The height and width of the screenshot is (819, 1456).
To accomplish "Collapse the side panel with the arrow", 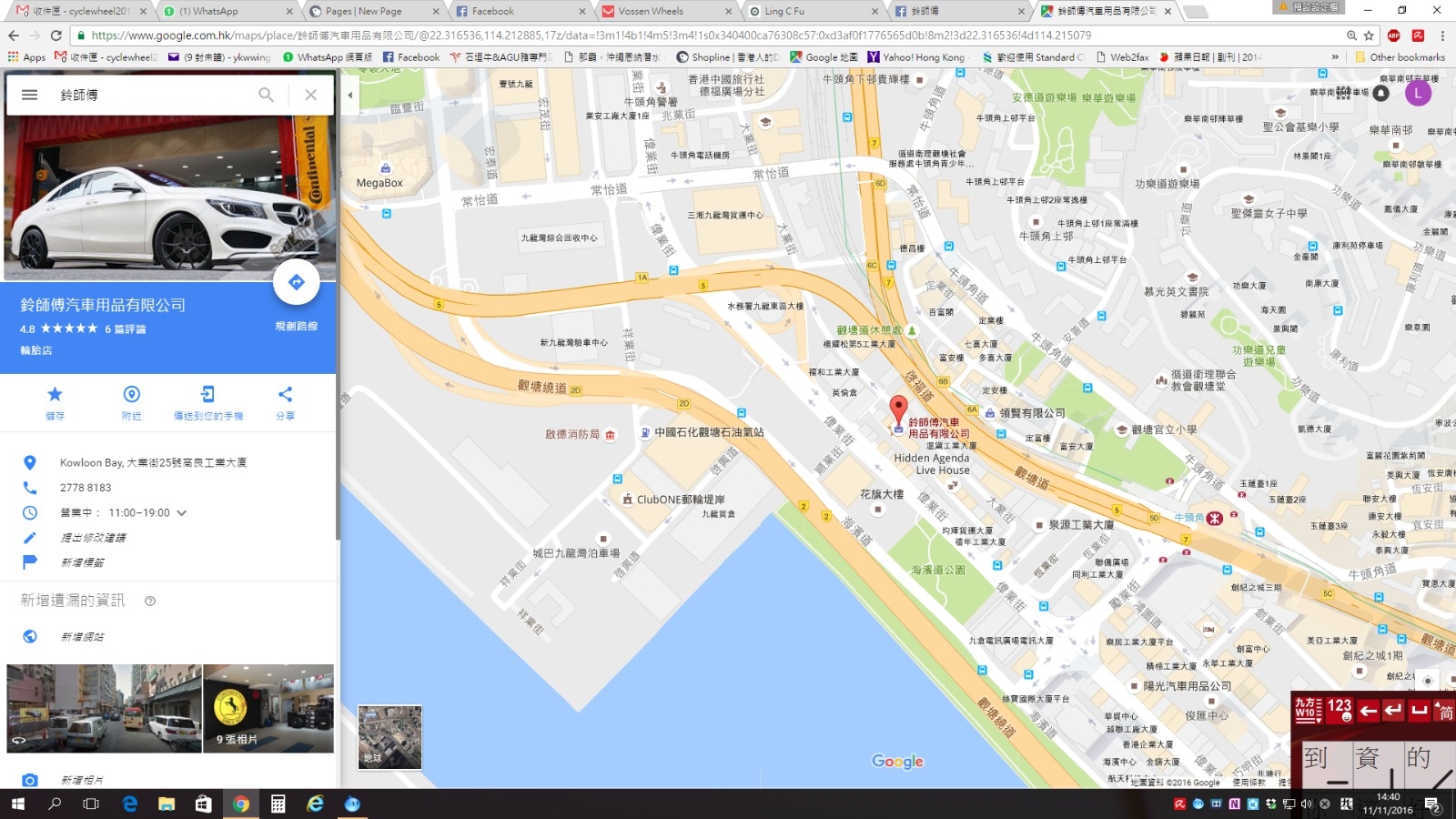I will (349, 95).
